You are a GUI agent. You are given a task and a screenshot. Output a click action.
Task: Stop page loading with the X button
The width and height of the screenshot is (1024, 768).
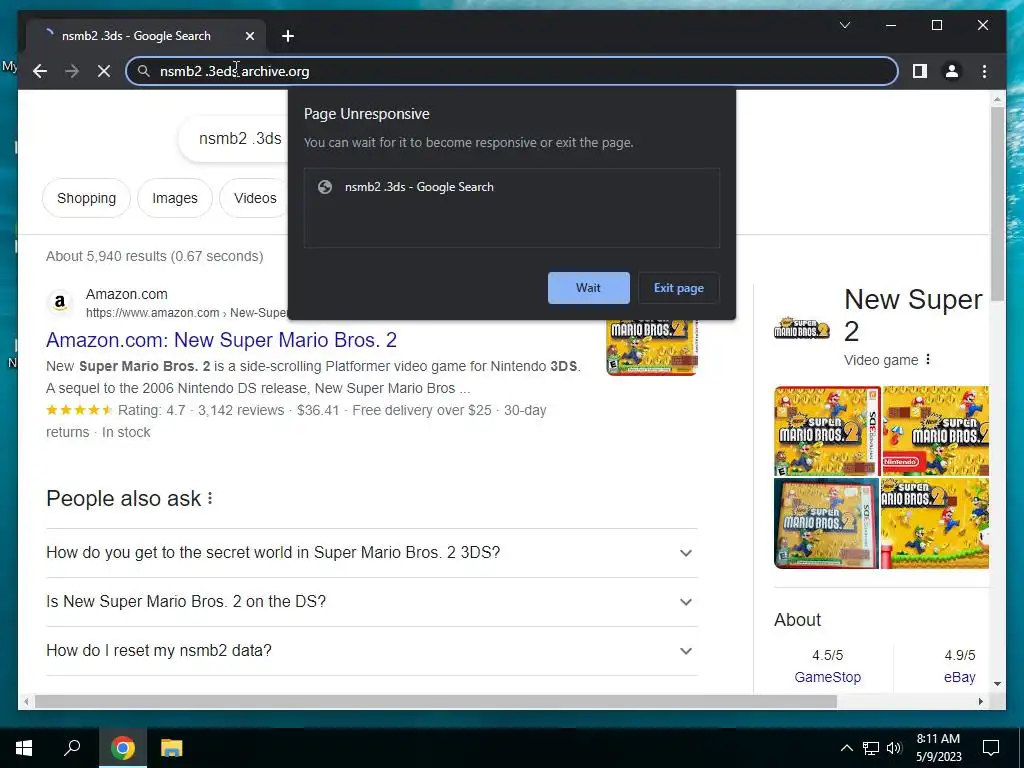(104, 71)
